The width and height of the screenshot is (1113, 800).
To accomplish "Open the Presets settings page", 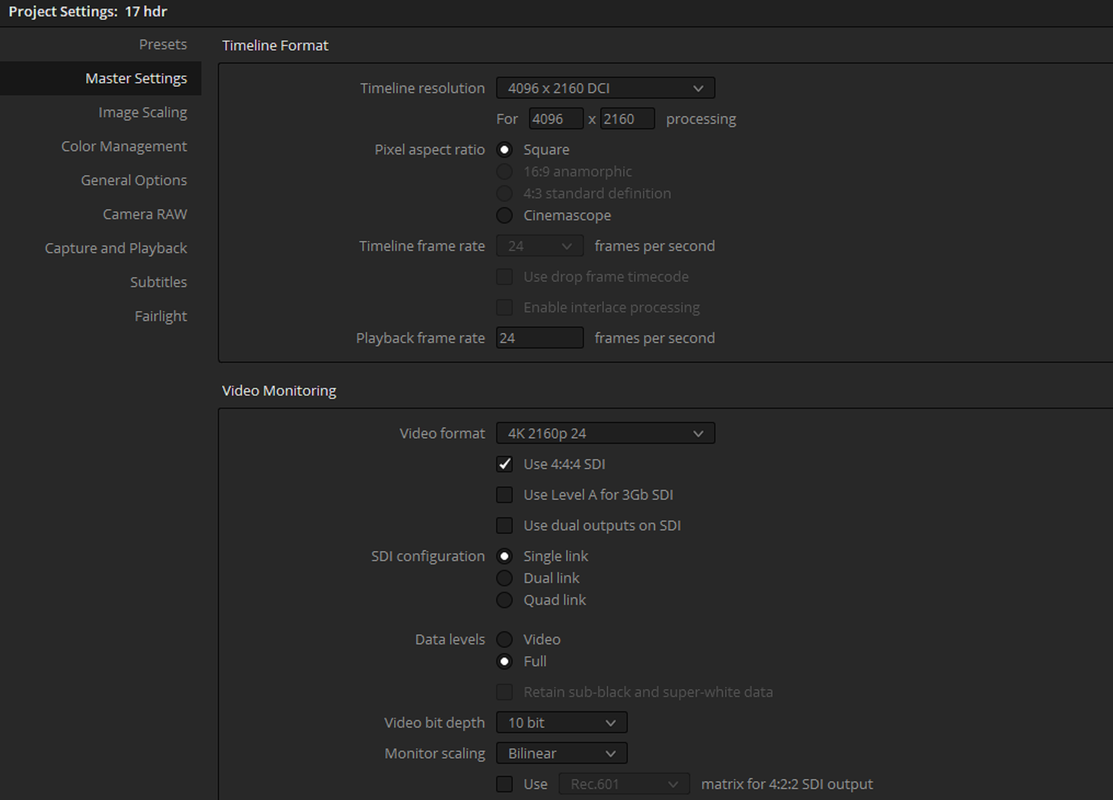I will 163,44.
